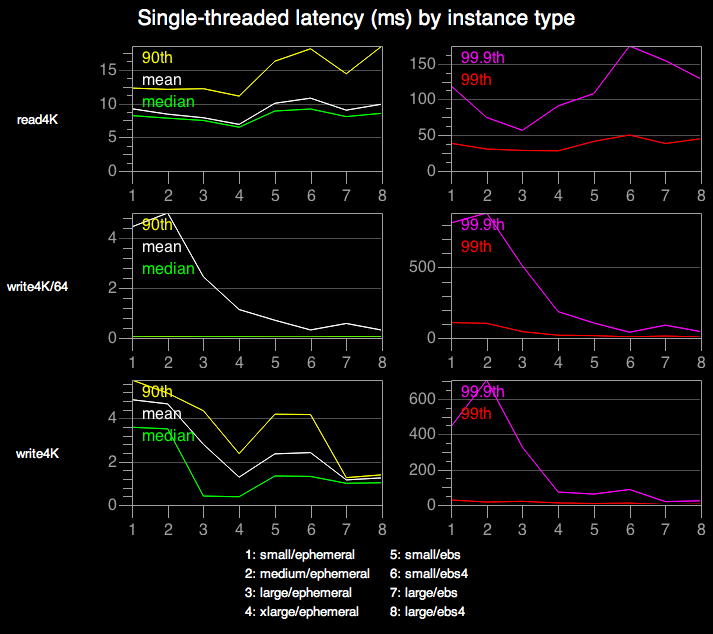Screen dimensions: 713x634
Task: Click the magenta 99.9th label in the read4K chart
Action: pos(482,57)
